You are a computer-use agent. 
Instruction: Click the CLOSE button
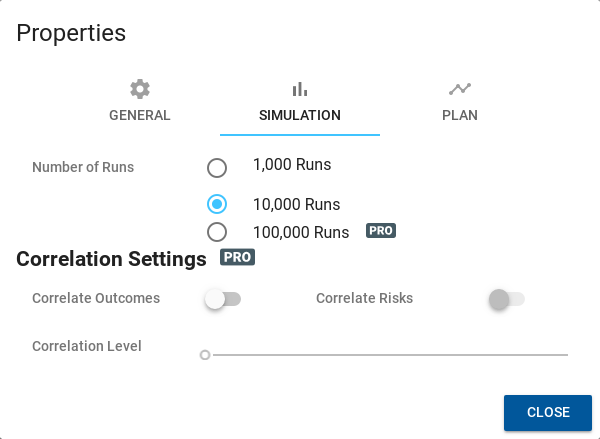[x=548, y=413]
